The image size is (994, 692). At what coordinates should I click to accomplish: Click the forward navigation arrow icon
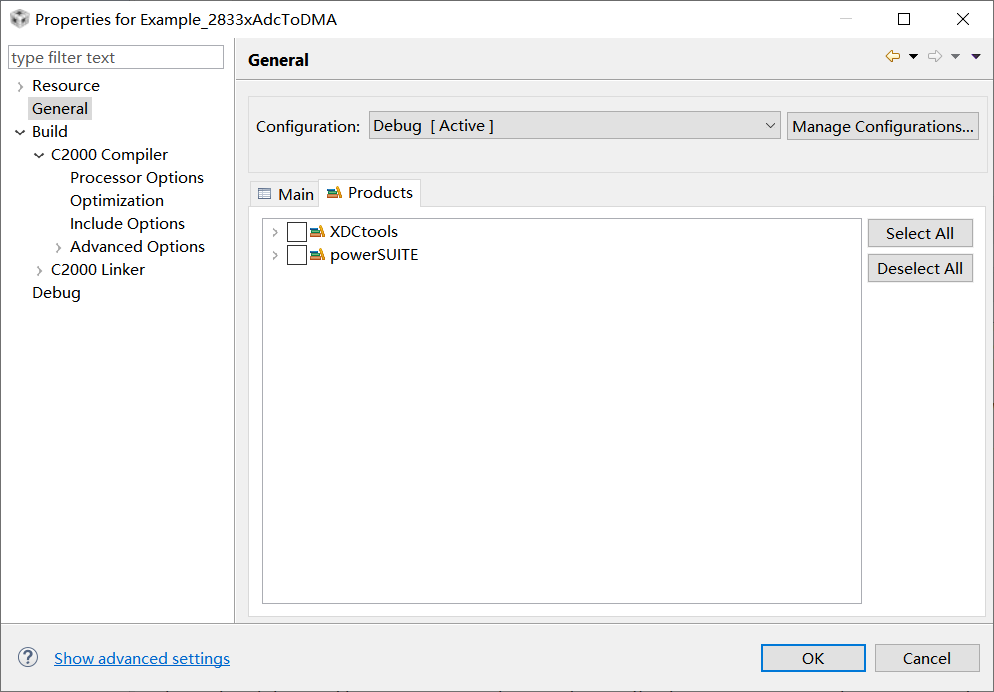coord(933,56)
